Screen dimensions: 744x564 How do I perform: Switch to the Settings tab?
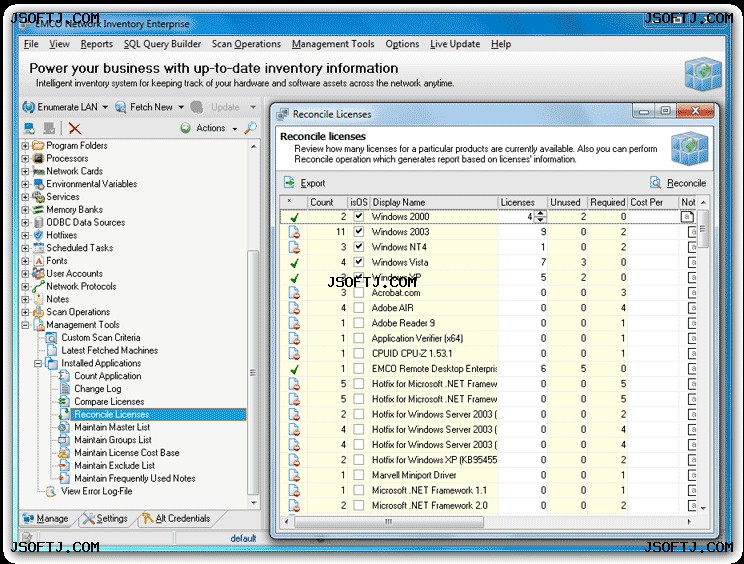click(105, 518)
